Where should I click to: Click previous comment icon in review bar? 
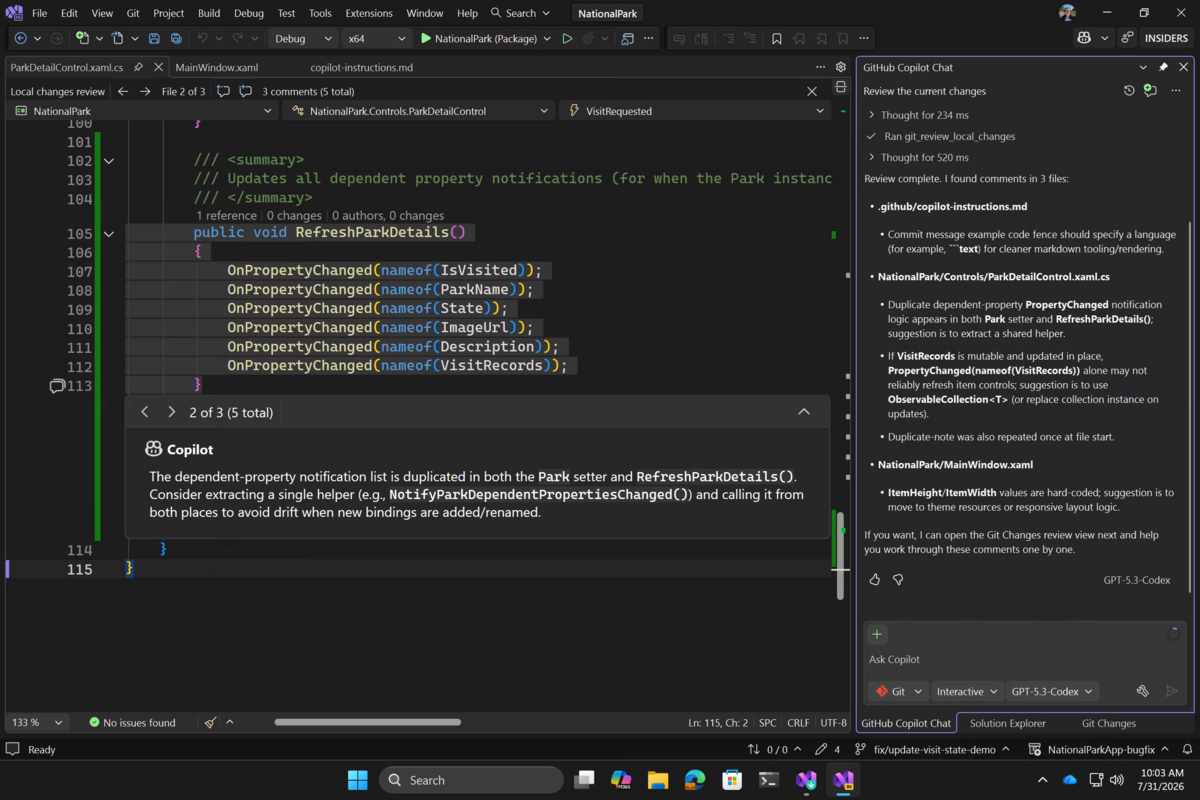(223, 91)
